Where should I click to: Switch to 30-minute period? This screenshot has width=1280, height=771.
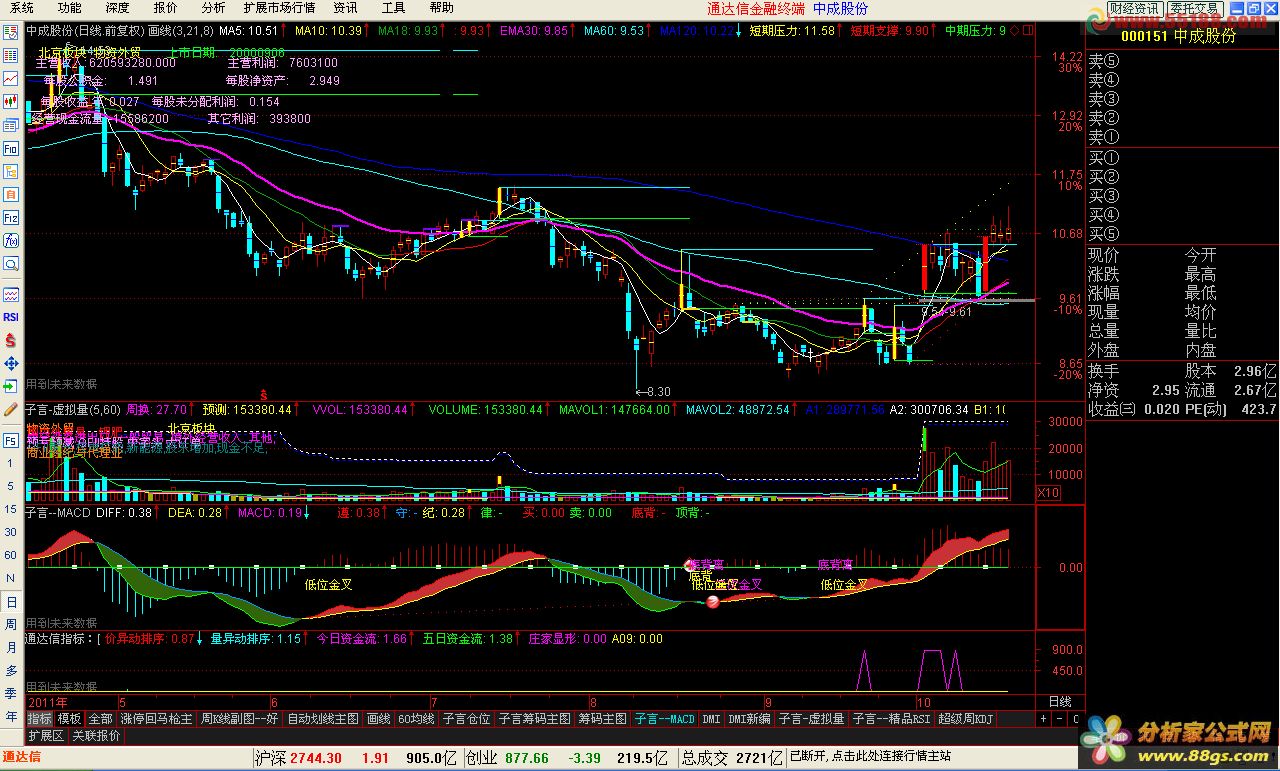pyautogui.click(x=11, y=532)
